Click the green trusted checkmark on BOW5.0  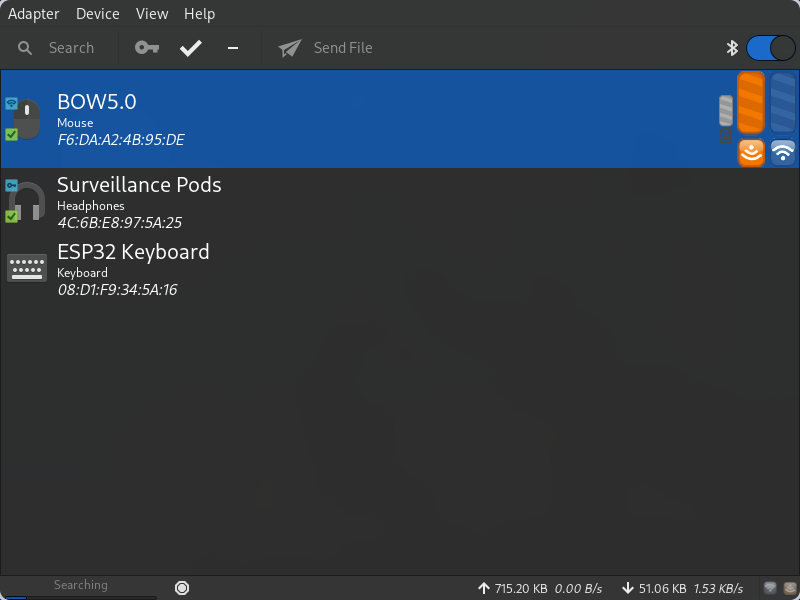click(x=12, y=134)
